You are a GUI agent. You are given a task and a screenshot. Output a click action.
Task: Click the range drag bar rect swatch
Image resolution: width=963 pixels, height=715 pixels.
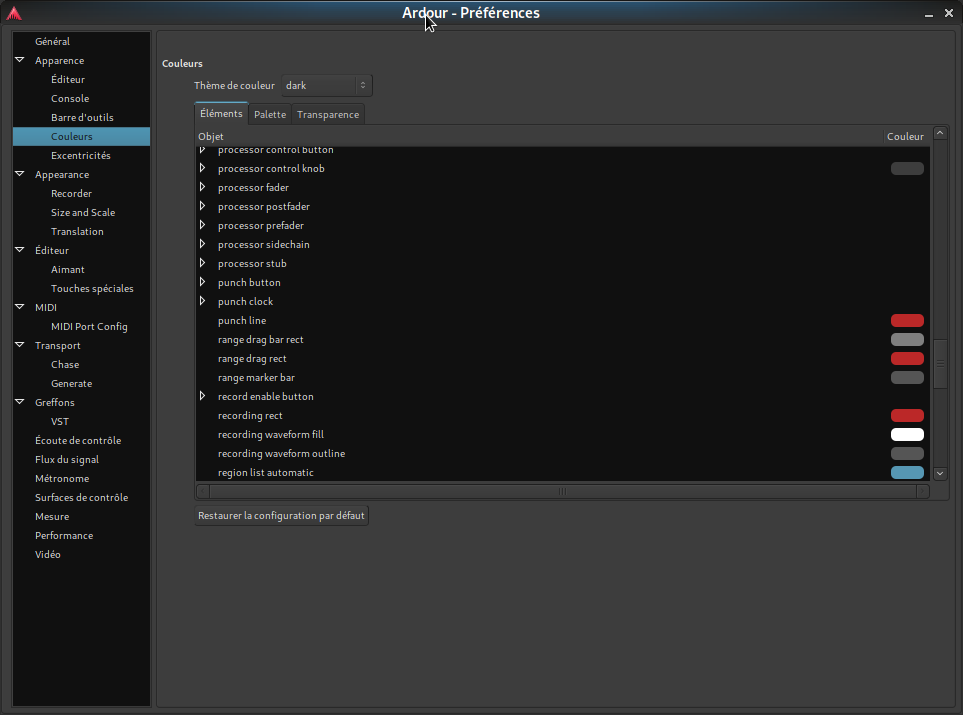click(907, 340)
